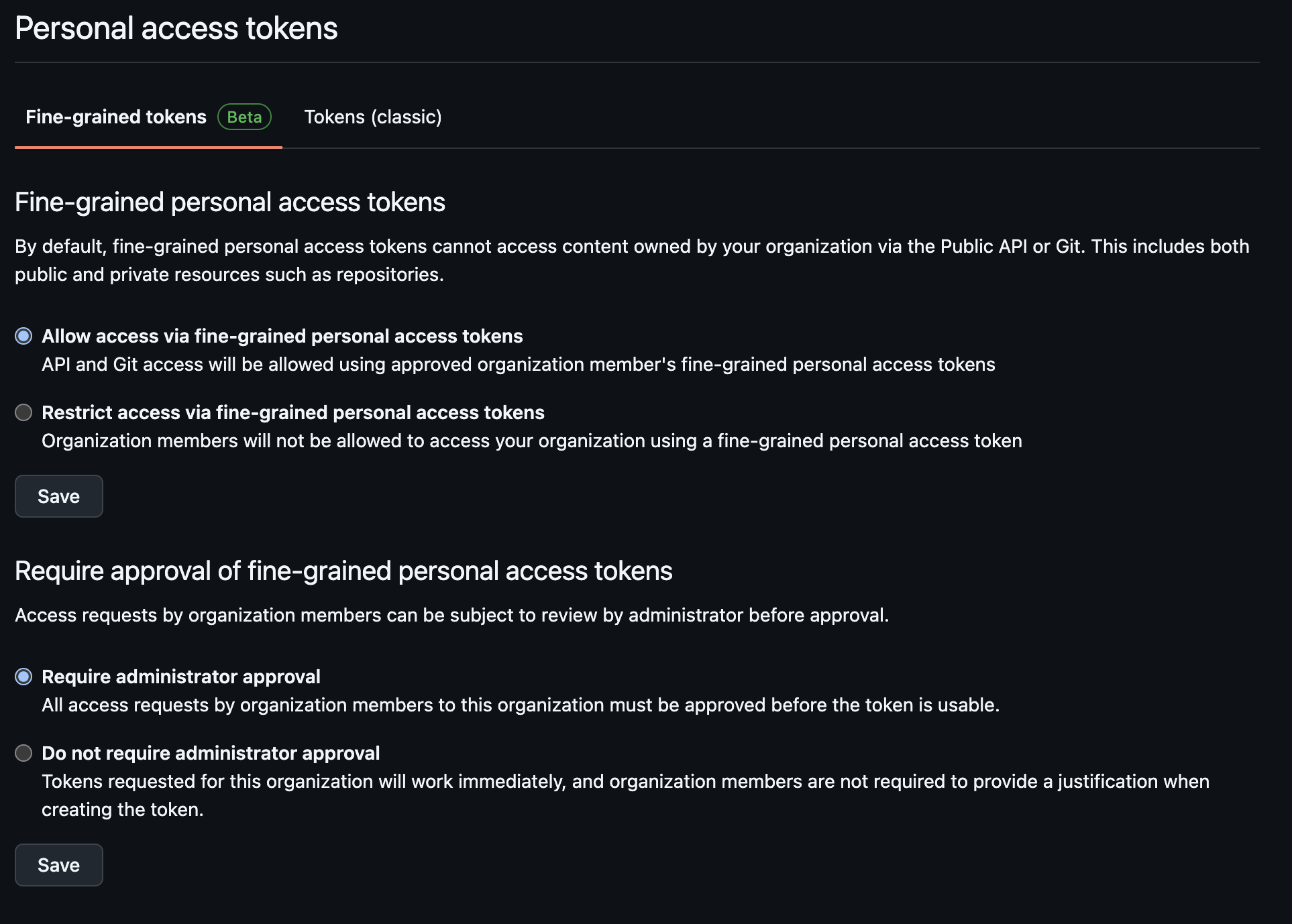
Task: Select Restrict access via fine-grained personal access tokens
Action: click(293, 412)
